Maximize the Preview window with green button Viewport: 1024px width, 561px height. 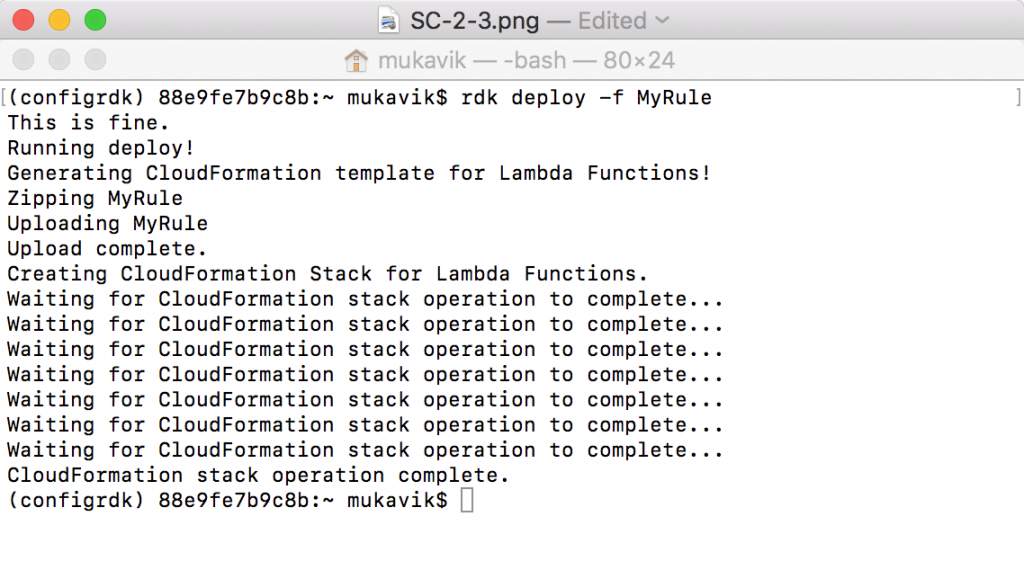point(95,20)
